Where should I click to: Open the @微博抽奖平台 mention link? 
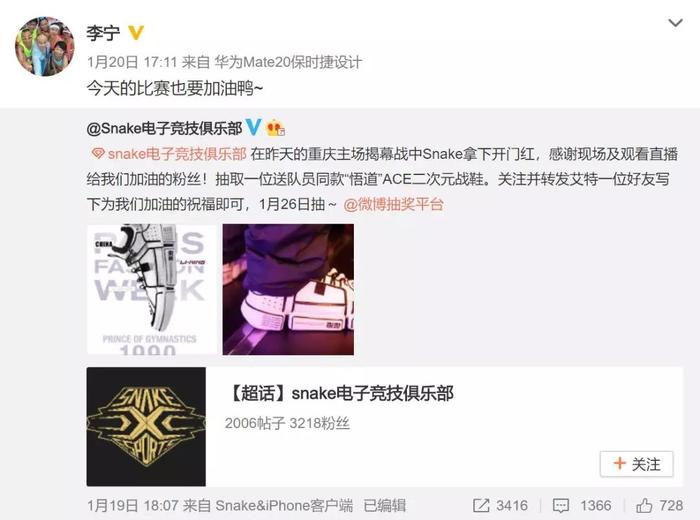click(x=393, y=204)
